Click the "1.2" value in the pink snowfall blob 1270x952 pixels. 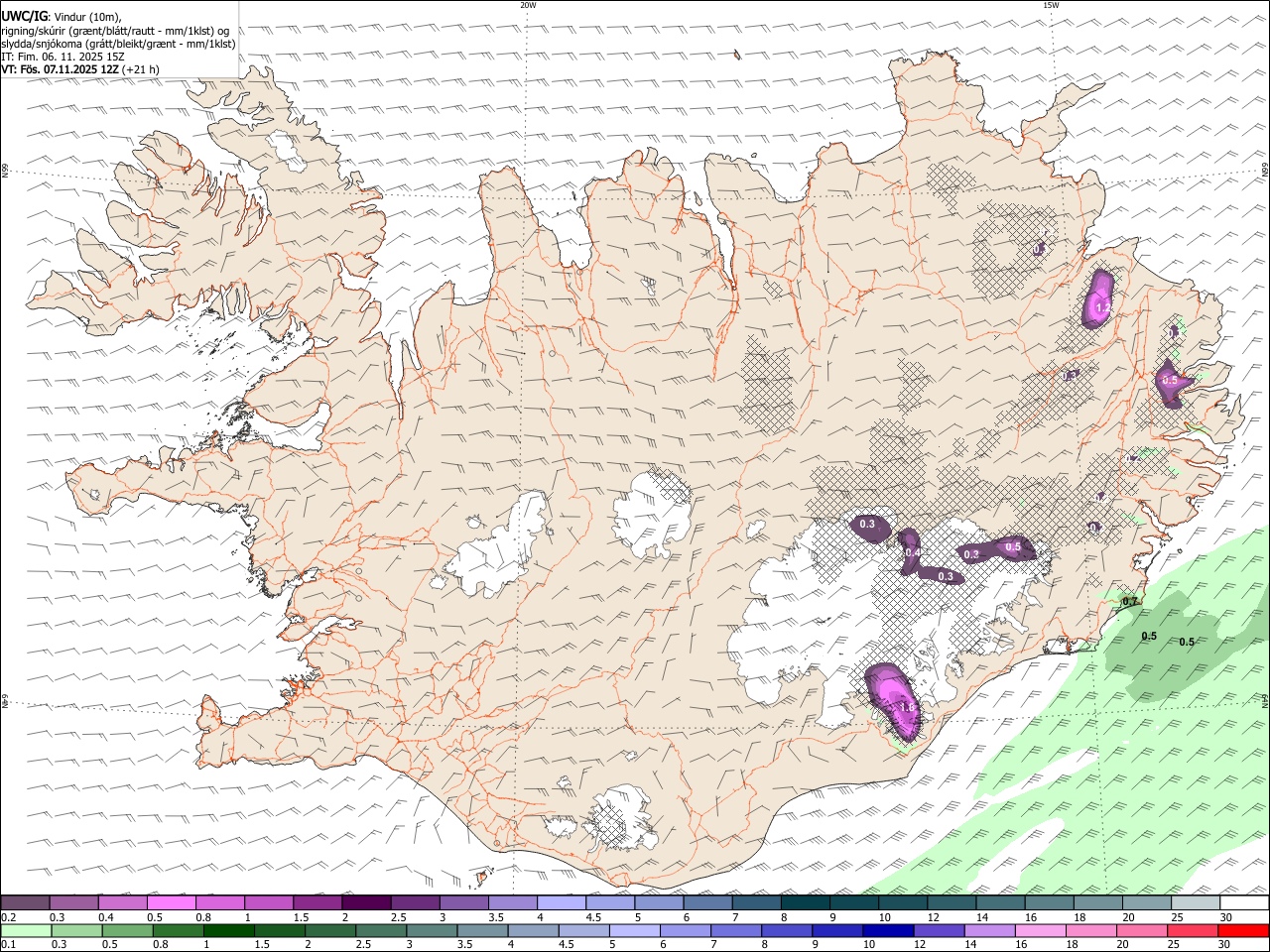tap(1101, 309)
